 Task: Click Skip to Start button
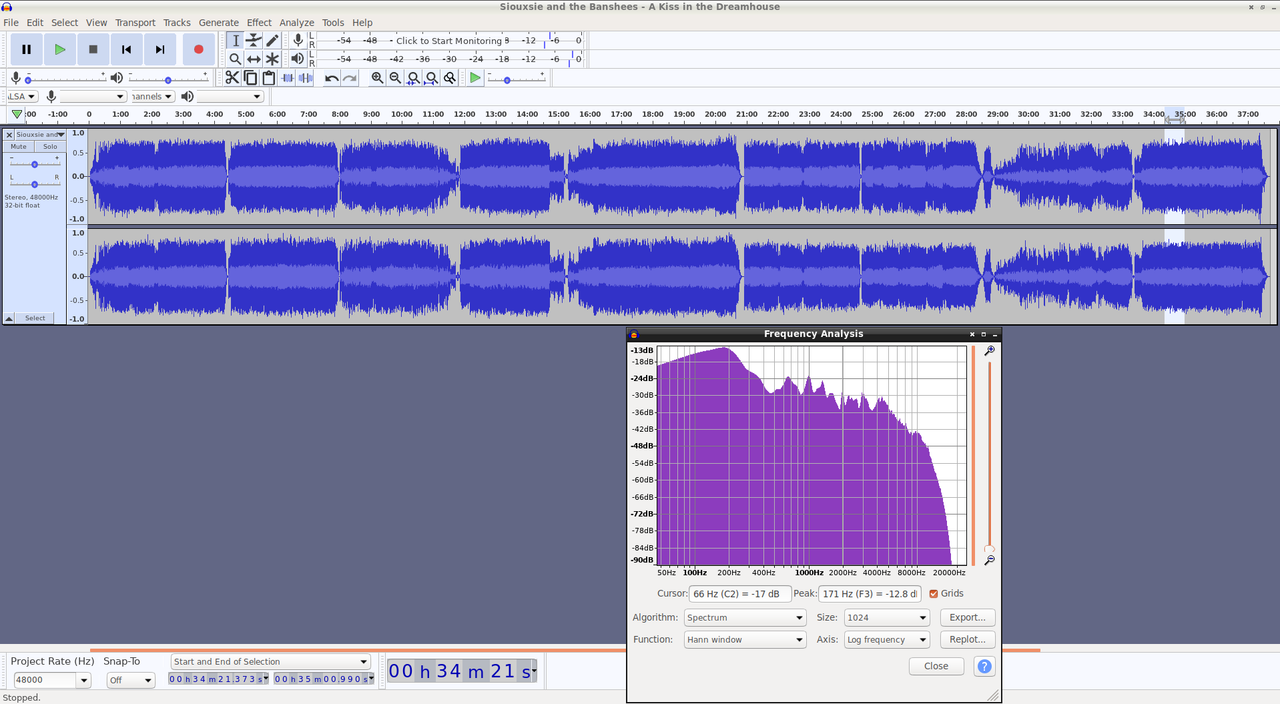[x=127, y=49]
